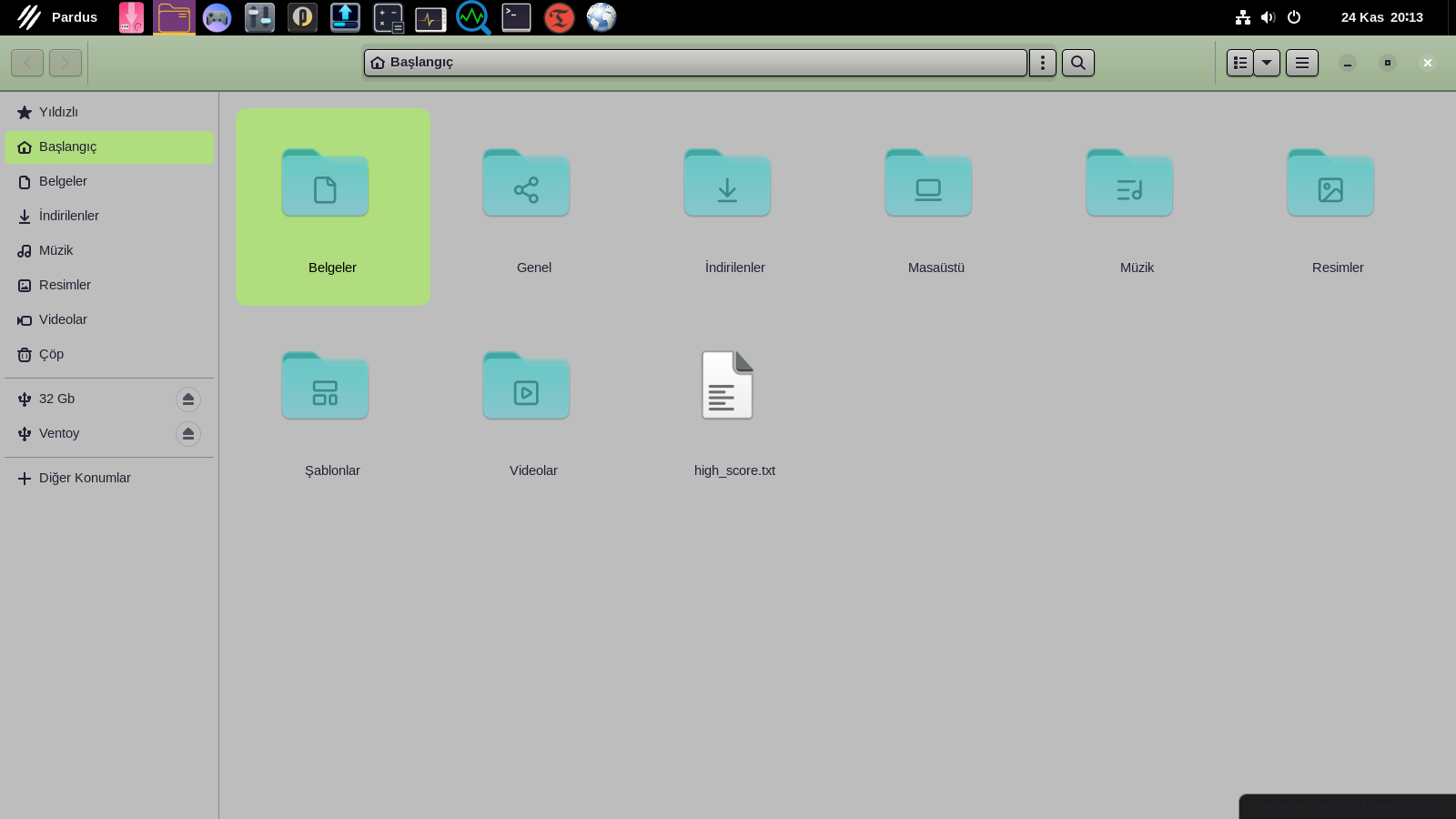Open the Müzik folder in main view

pos(1128,184)
